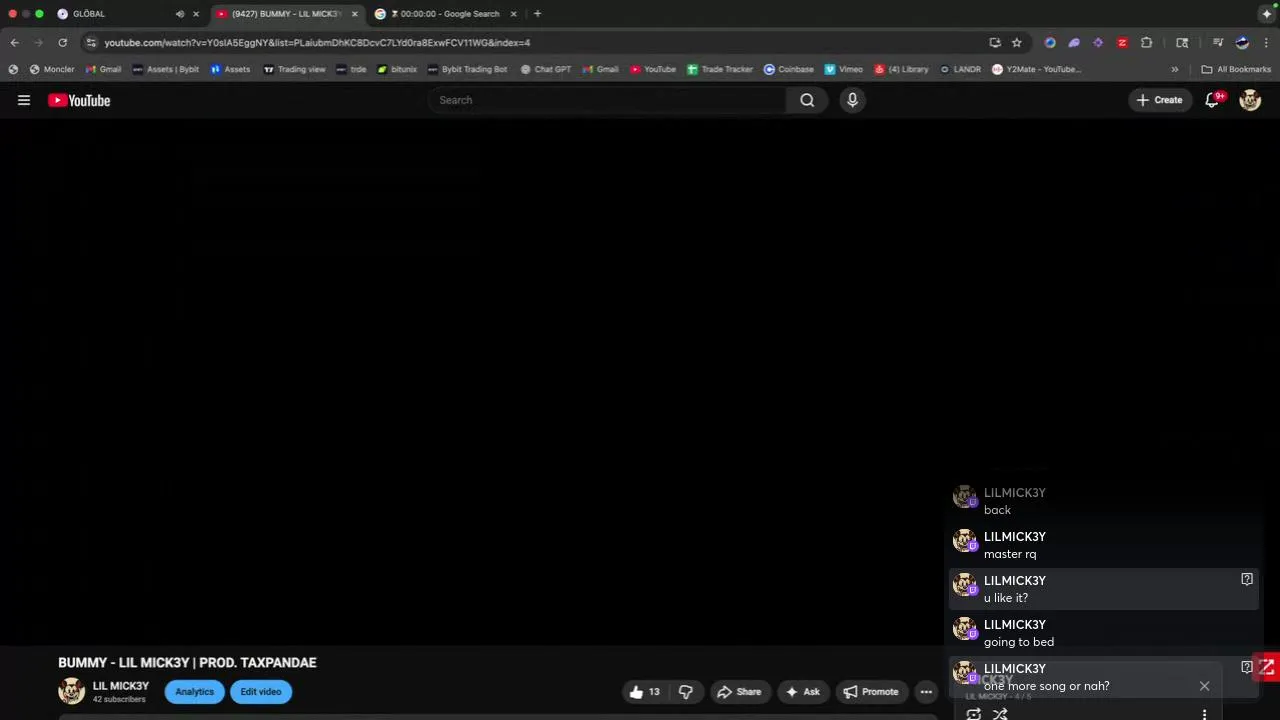Click the Promote button
The image size is (1280, 720).
pos(871,692)
